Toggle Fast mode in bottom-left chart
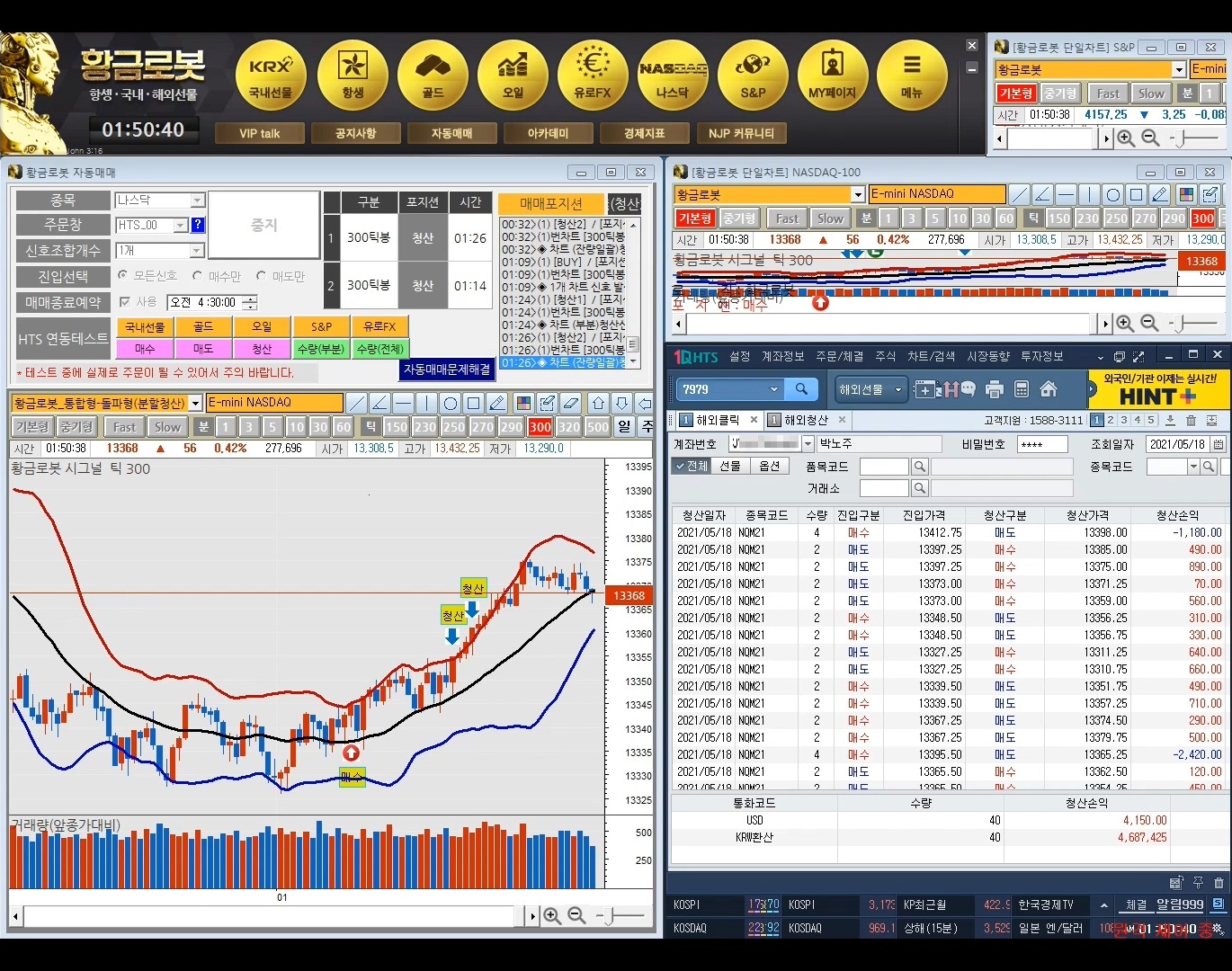The image size is (1232, 971). point(125,427)
